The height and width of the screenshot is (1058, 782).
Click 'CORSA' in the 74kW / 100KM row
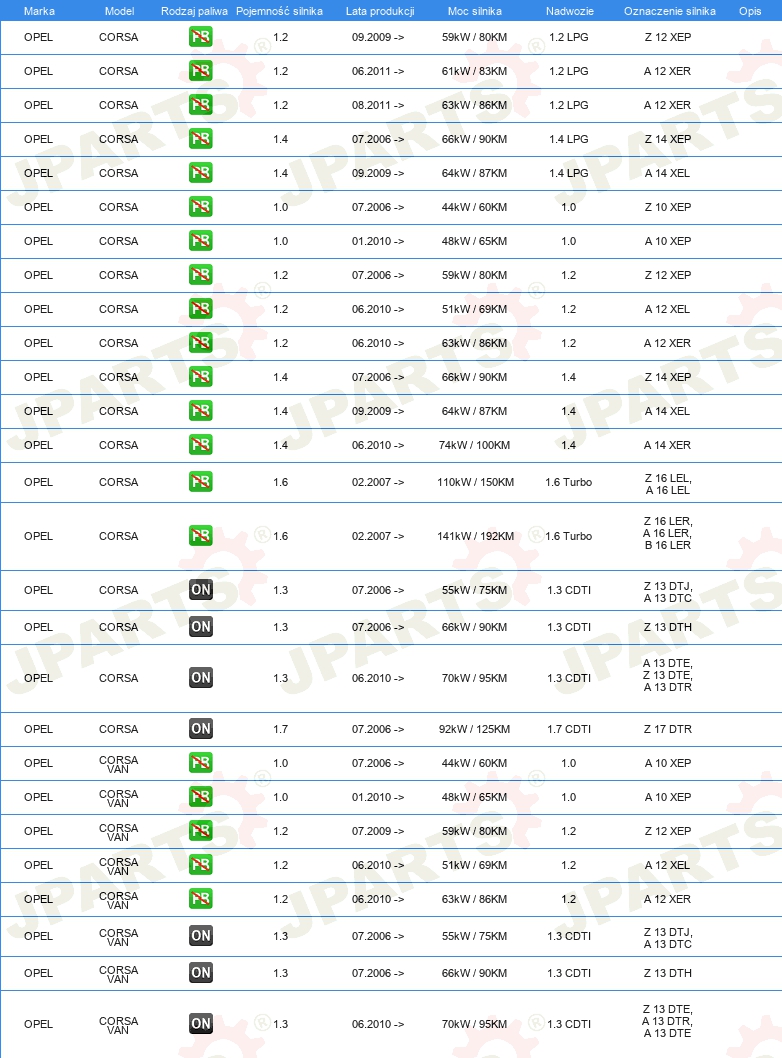119,445
